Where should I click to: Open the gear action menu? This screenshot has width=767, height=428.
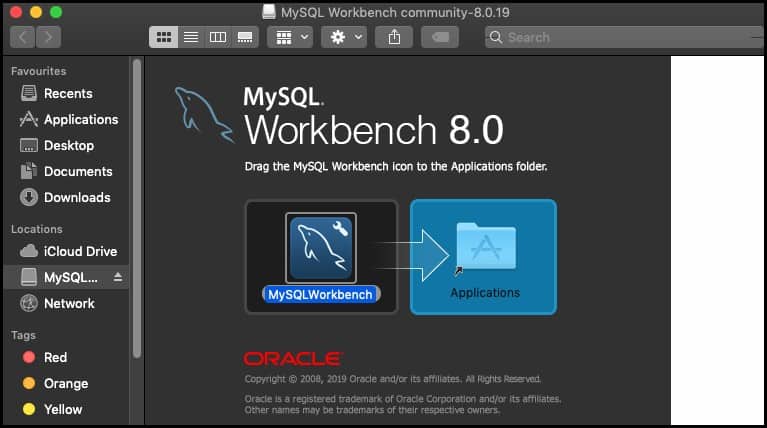coord(344,37)
